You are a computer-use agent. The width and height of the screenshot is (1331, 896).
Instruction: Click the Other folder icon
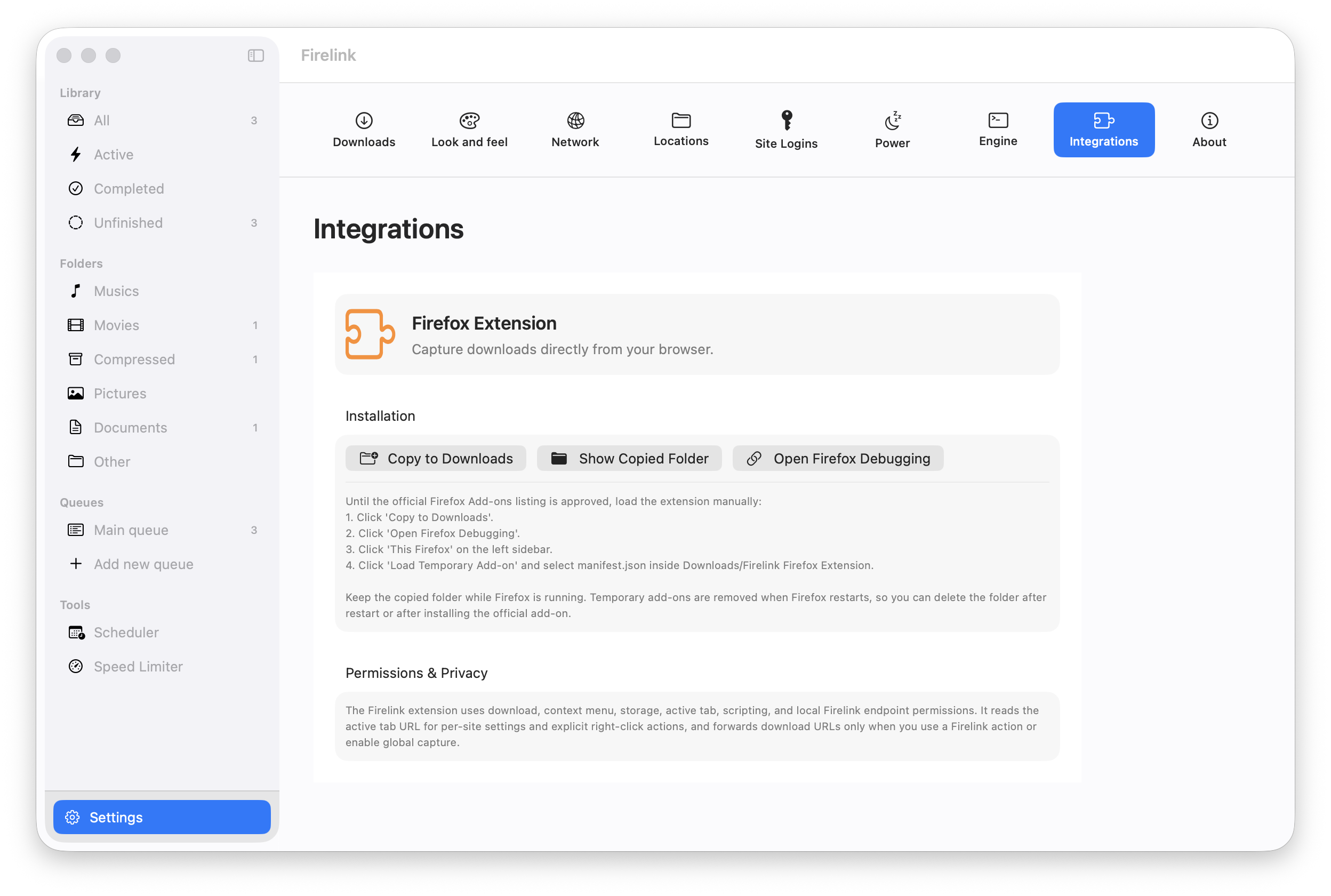pyautogui.click(x=75, y=461)
